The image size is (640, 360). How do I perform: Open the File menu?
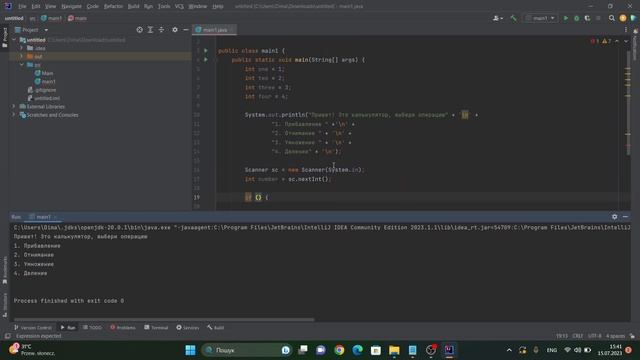tap(22, 6)
